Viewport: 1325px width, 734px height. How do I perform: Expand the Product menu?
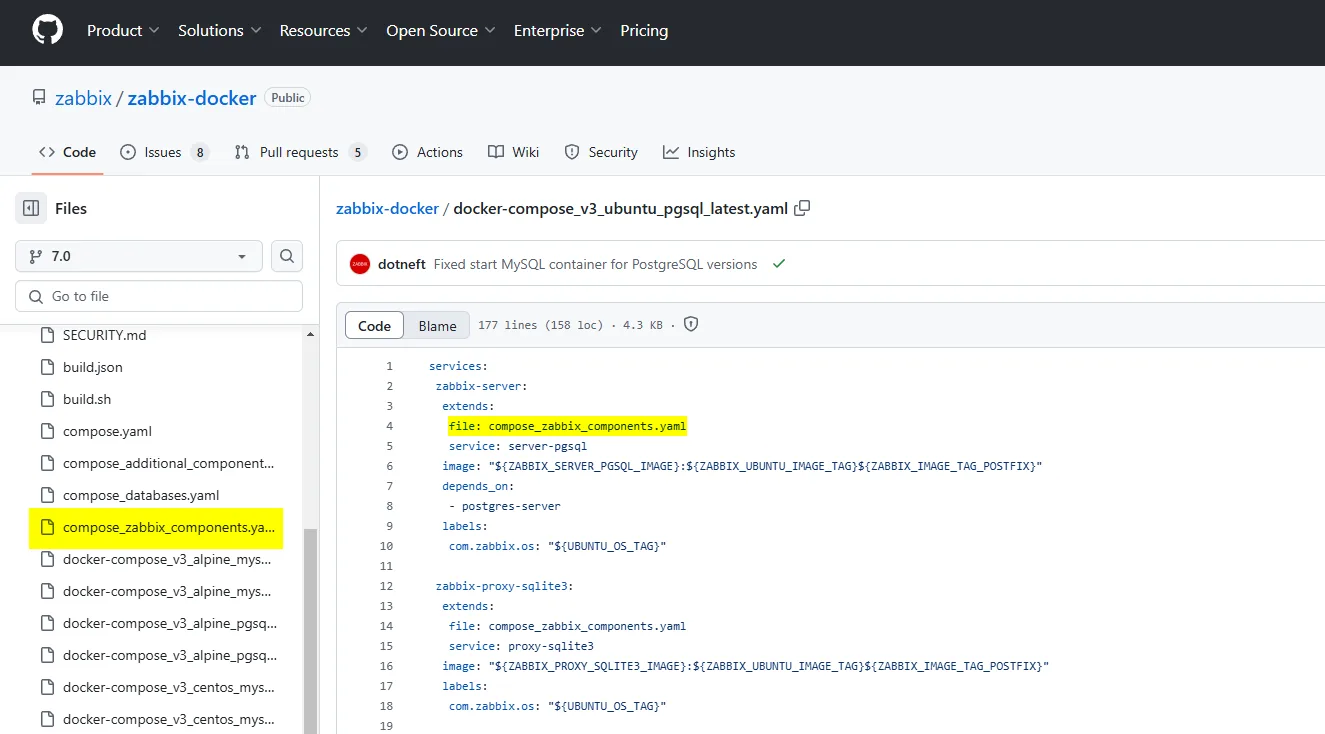[x=123, y=31]
